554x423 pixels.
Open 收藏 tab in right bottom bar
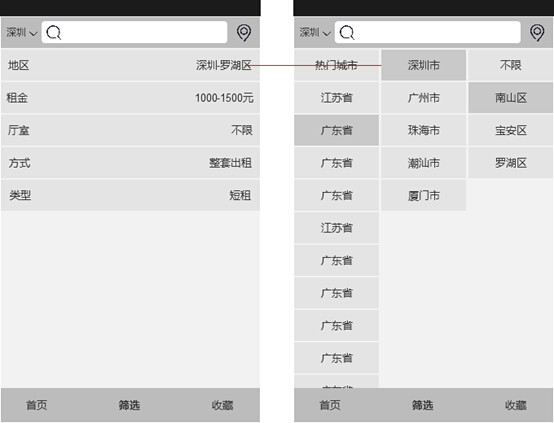pos(515,405)
